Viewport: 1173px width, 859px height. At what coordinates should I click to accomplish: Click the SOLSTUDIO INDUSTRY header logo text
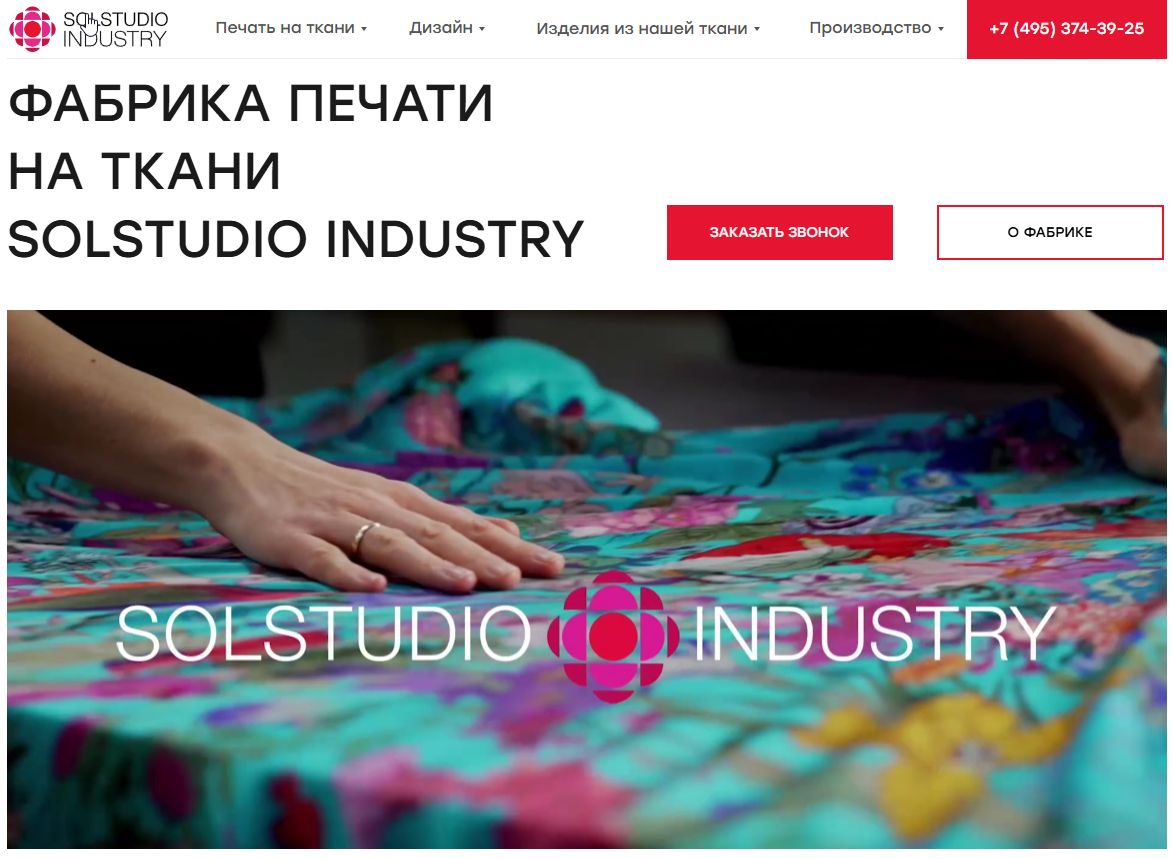pos(115,28)
